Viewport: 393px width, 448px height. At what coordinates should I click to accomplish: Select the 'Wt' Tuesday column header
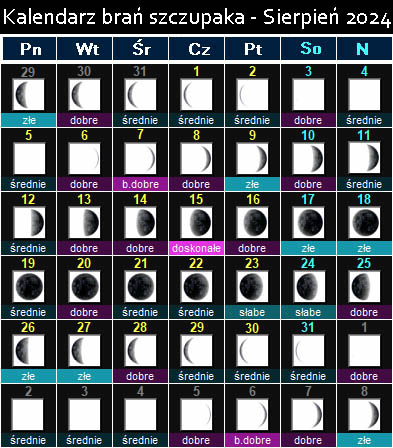(x=85, y=49)
